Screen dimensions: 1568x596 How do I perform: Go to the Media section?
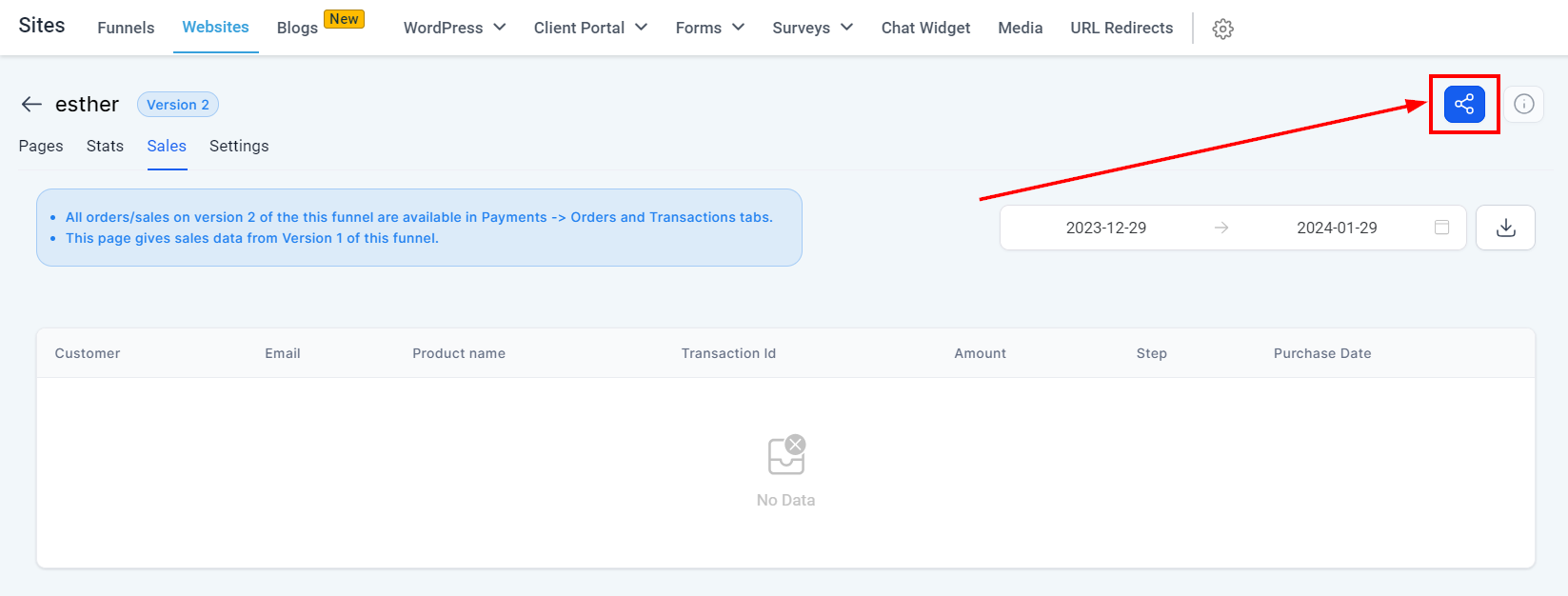point(1021,28)
